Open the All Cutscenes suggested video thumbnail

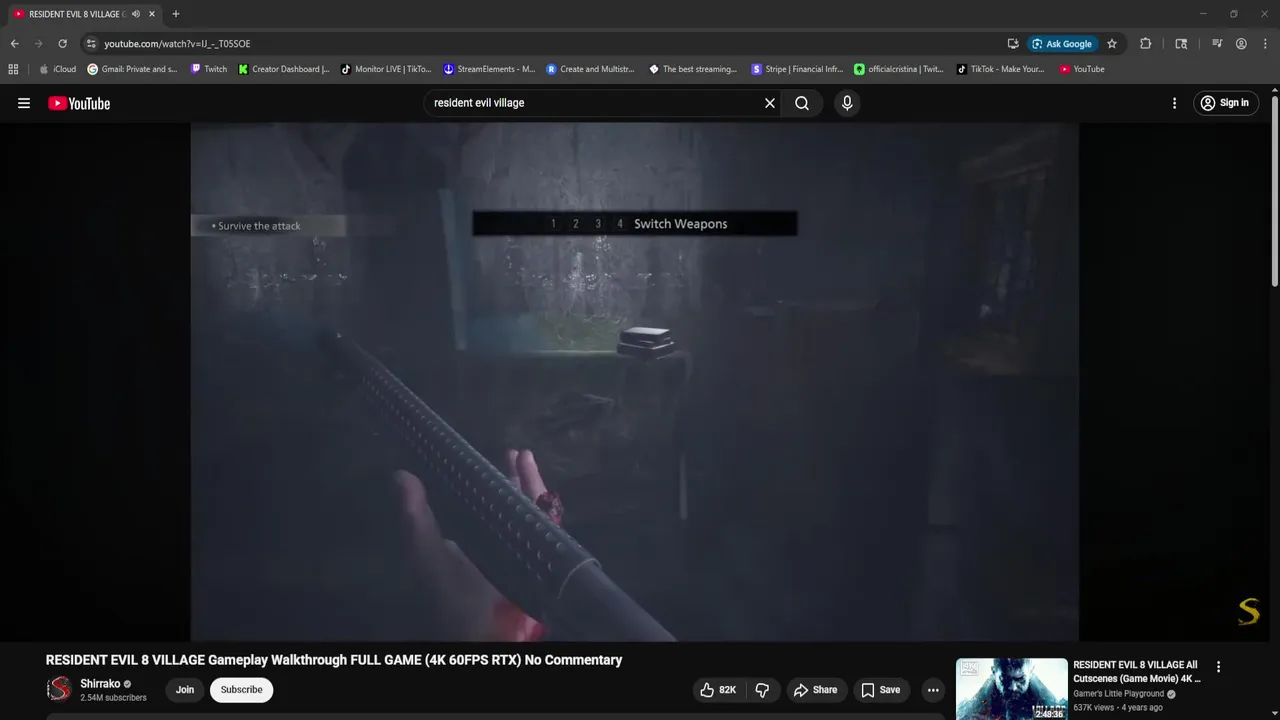(x=1011, y=689)
